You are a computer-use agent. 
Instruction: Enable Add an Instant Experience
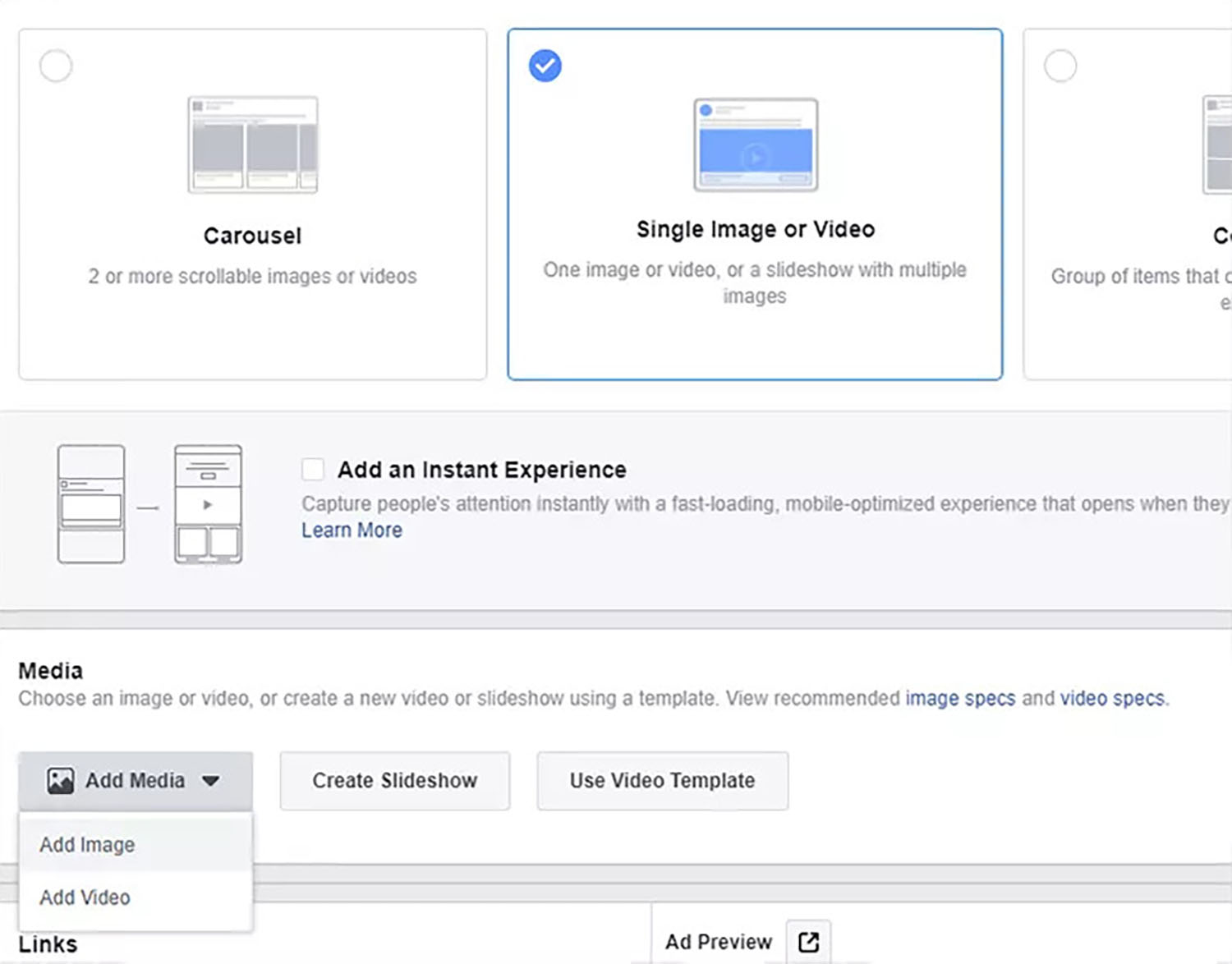(313, 469)
